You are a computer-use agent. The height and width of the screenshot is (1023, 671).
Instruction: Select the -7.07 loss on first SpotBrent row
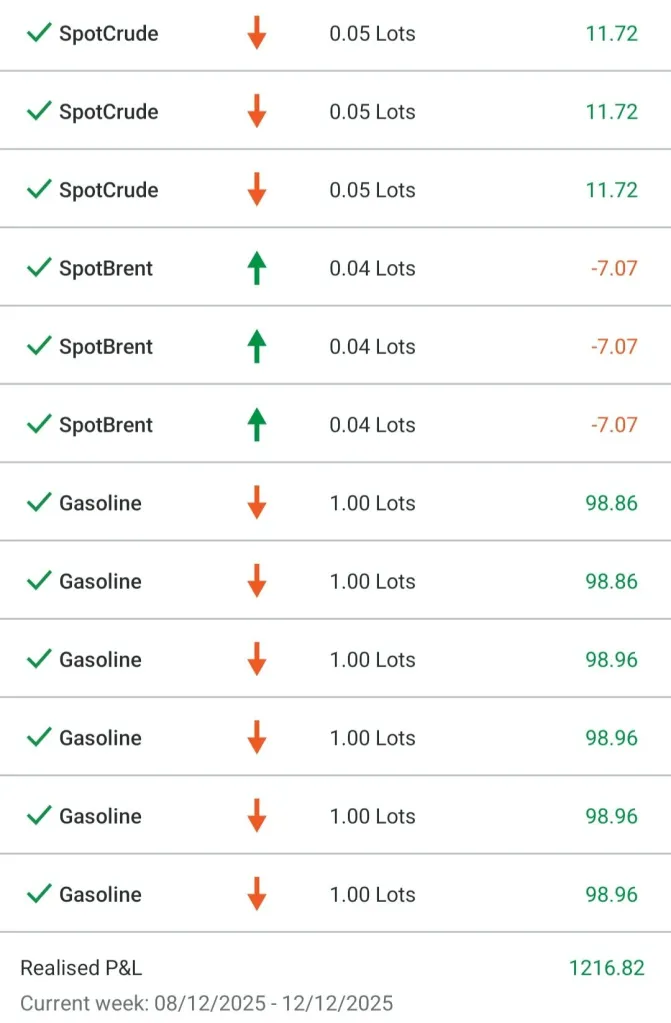[x=613, y=268]
